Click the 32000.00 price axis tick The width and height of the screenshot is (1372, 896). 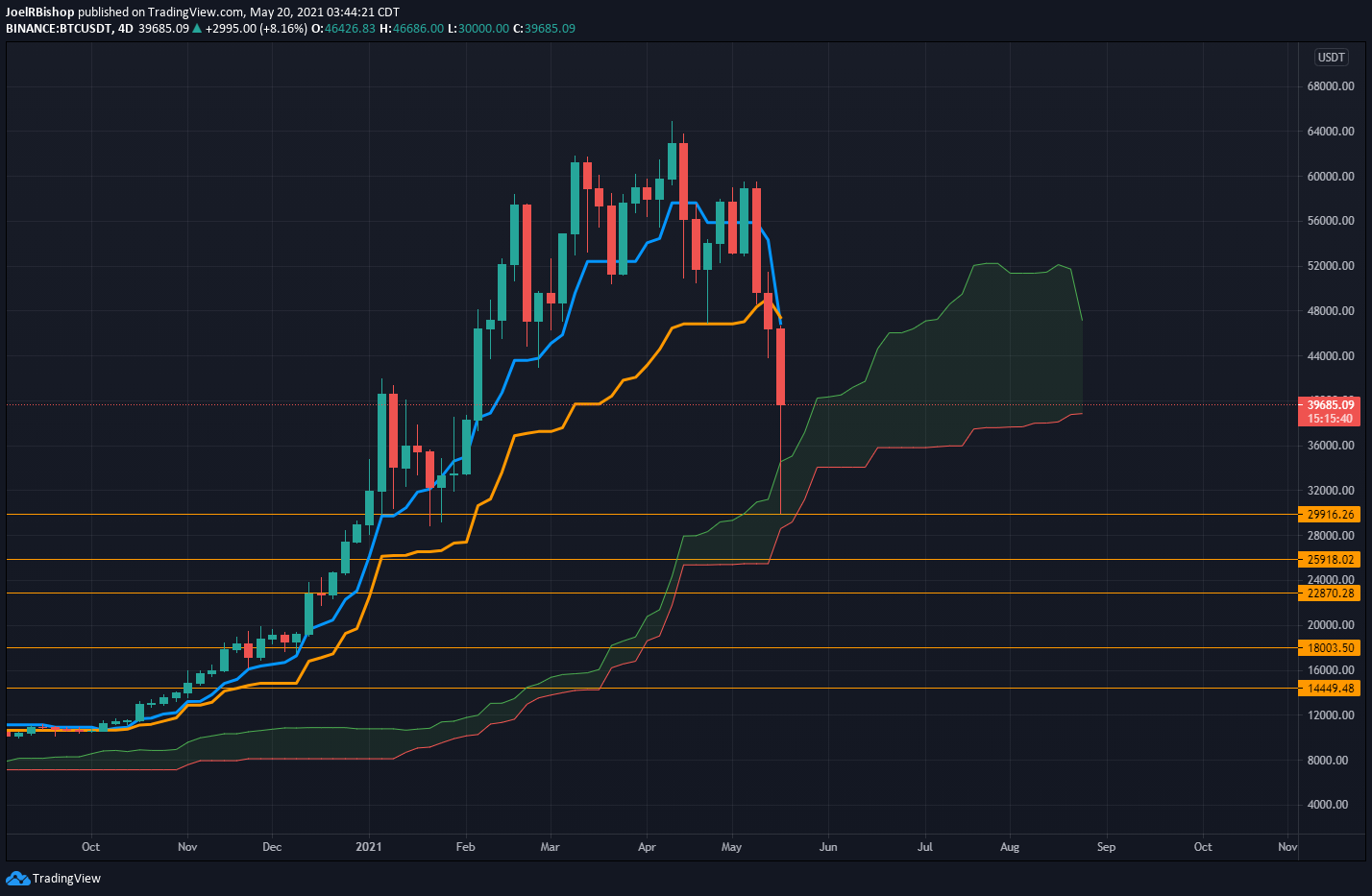click(1331, 491)
